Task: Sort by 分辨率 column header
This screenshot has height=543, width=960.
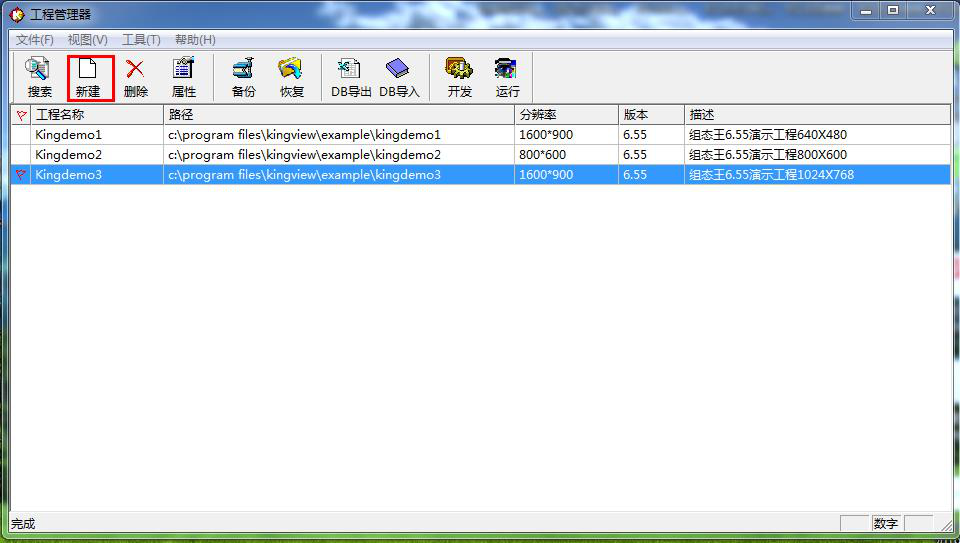Action: [565, 115]
